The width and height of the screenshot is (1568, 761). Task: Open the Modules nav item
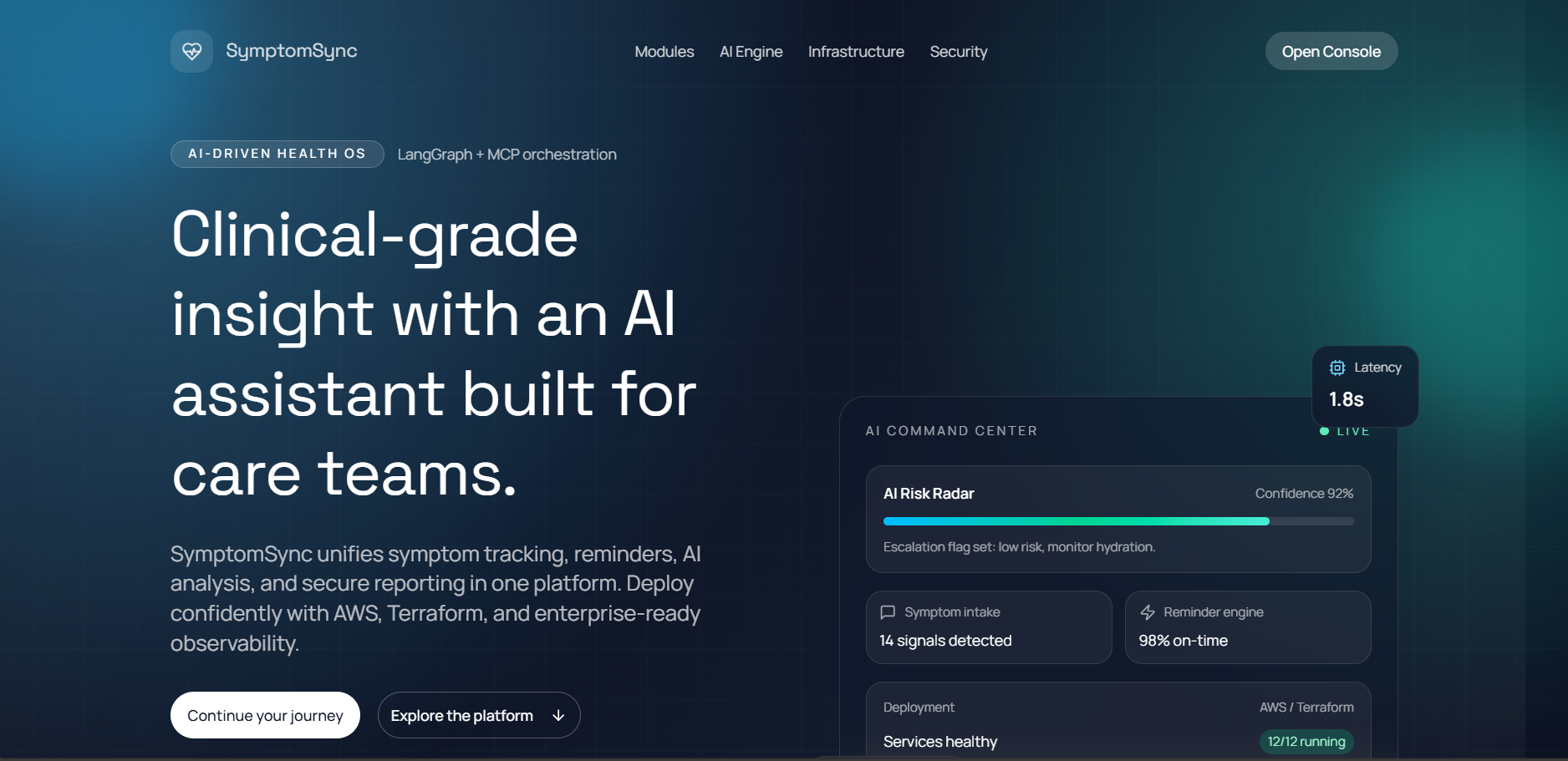[664, 52]
